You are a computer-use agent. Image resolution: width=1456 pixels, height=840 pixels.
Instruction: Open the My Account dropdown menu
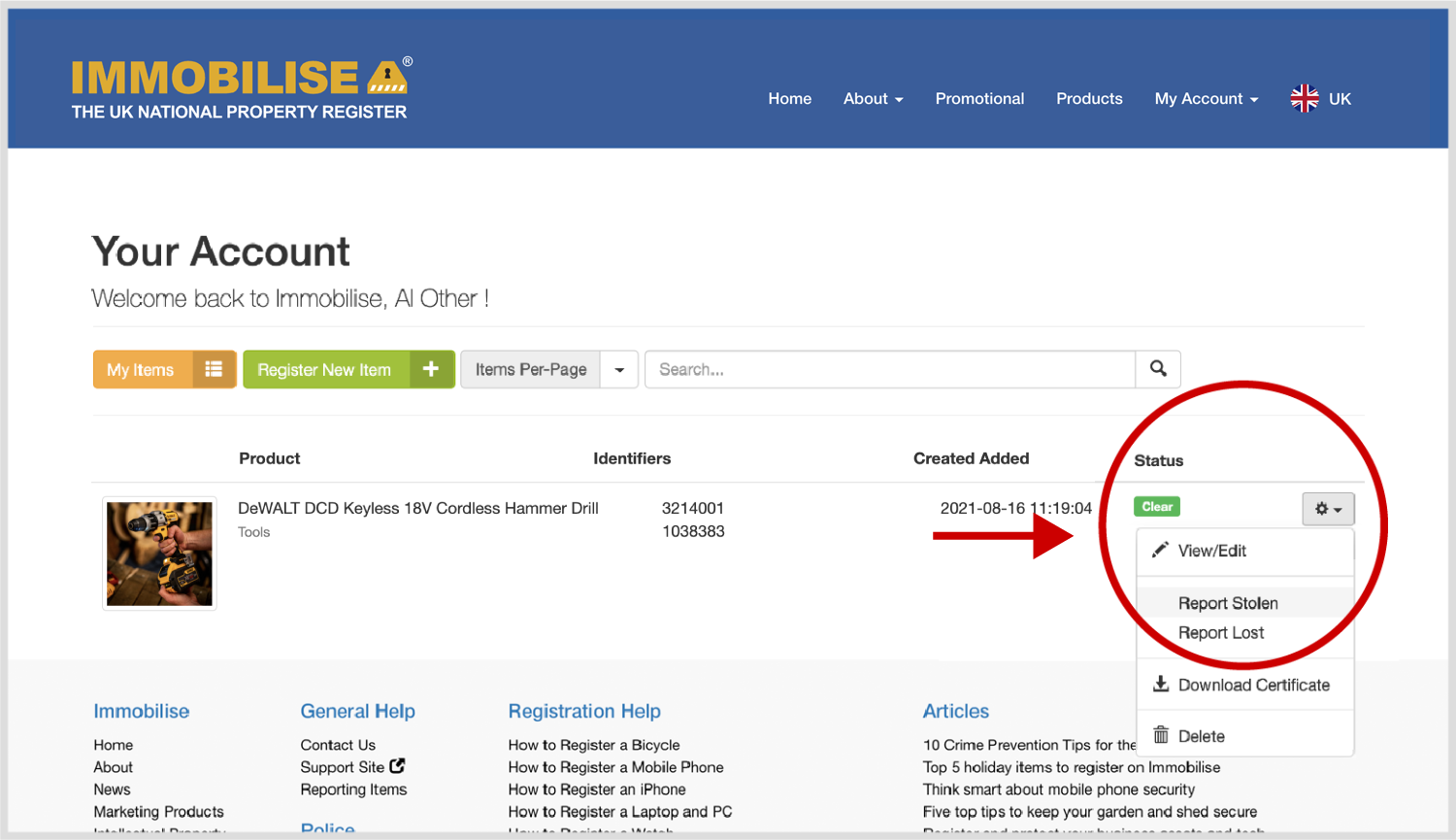[1206, 99]
